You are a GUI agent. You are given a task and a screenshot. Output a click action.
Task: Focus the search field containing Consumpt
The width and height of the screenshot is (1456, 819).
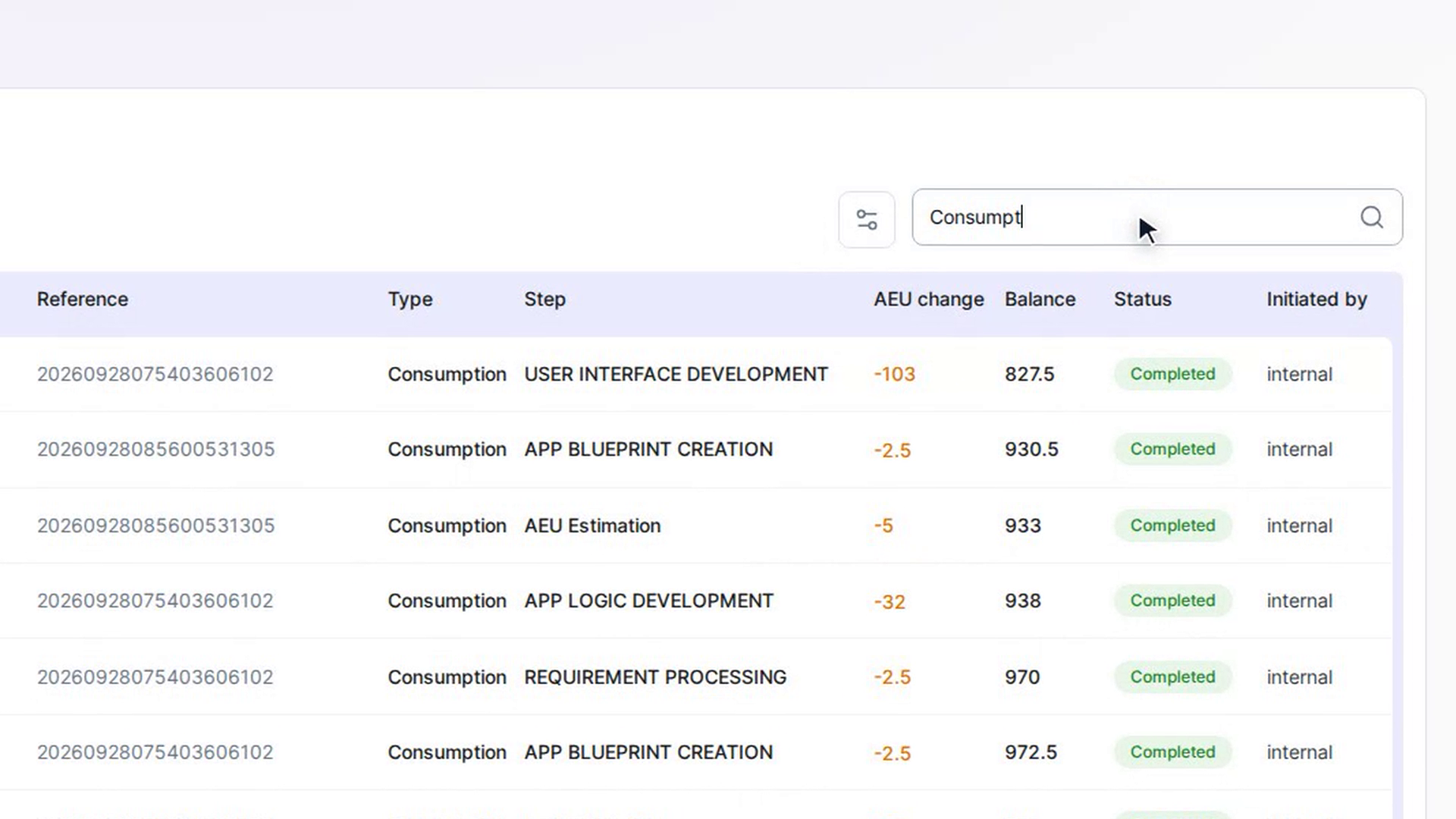coord(1156,217)
